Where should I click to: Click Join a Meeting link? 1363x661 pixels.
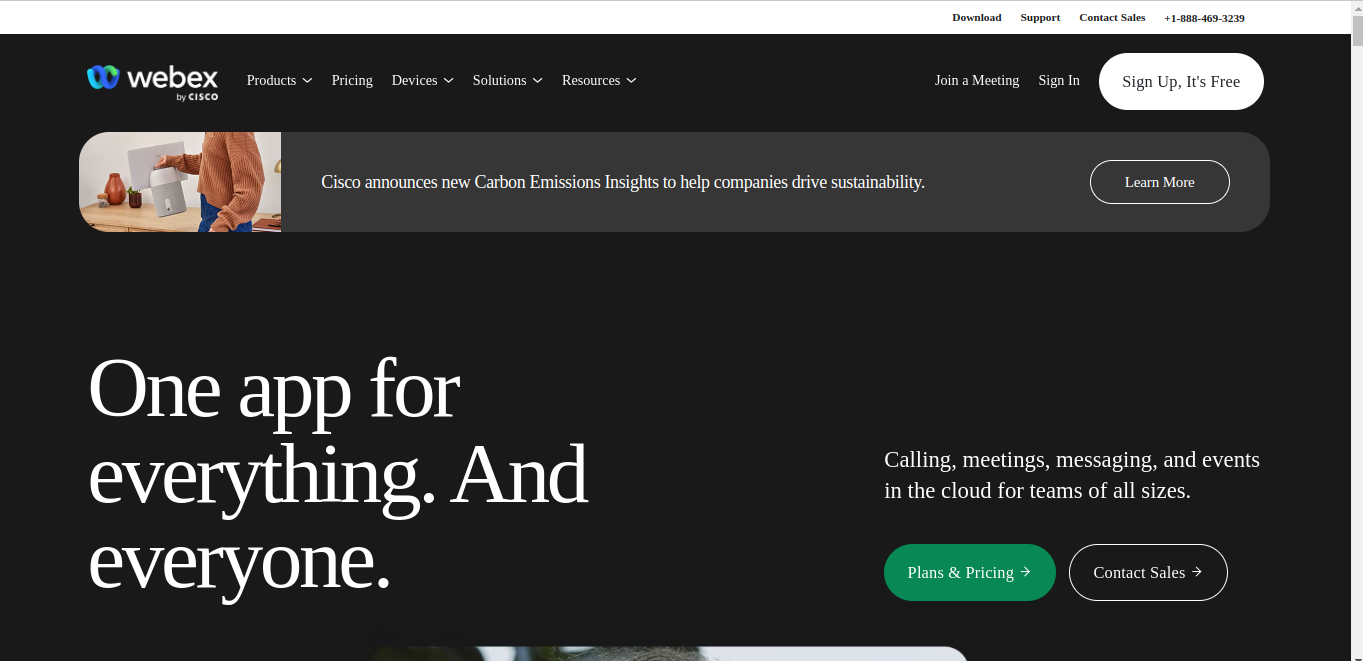pos(977,80)
